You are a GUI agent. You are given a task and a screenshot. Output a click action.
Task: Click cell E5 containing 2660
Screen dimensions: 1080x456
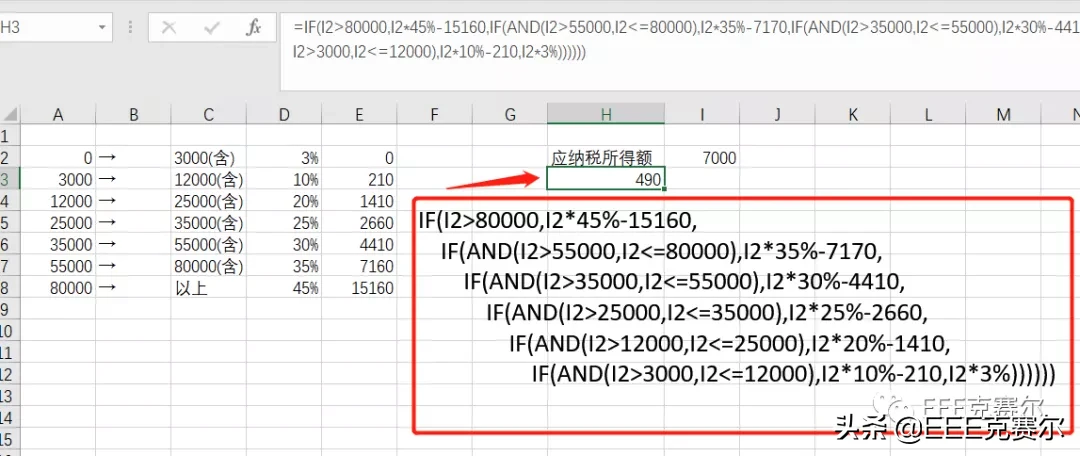coord(359,223)
